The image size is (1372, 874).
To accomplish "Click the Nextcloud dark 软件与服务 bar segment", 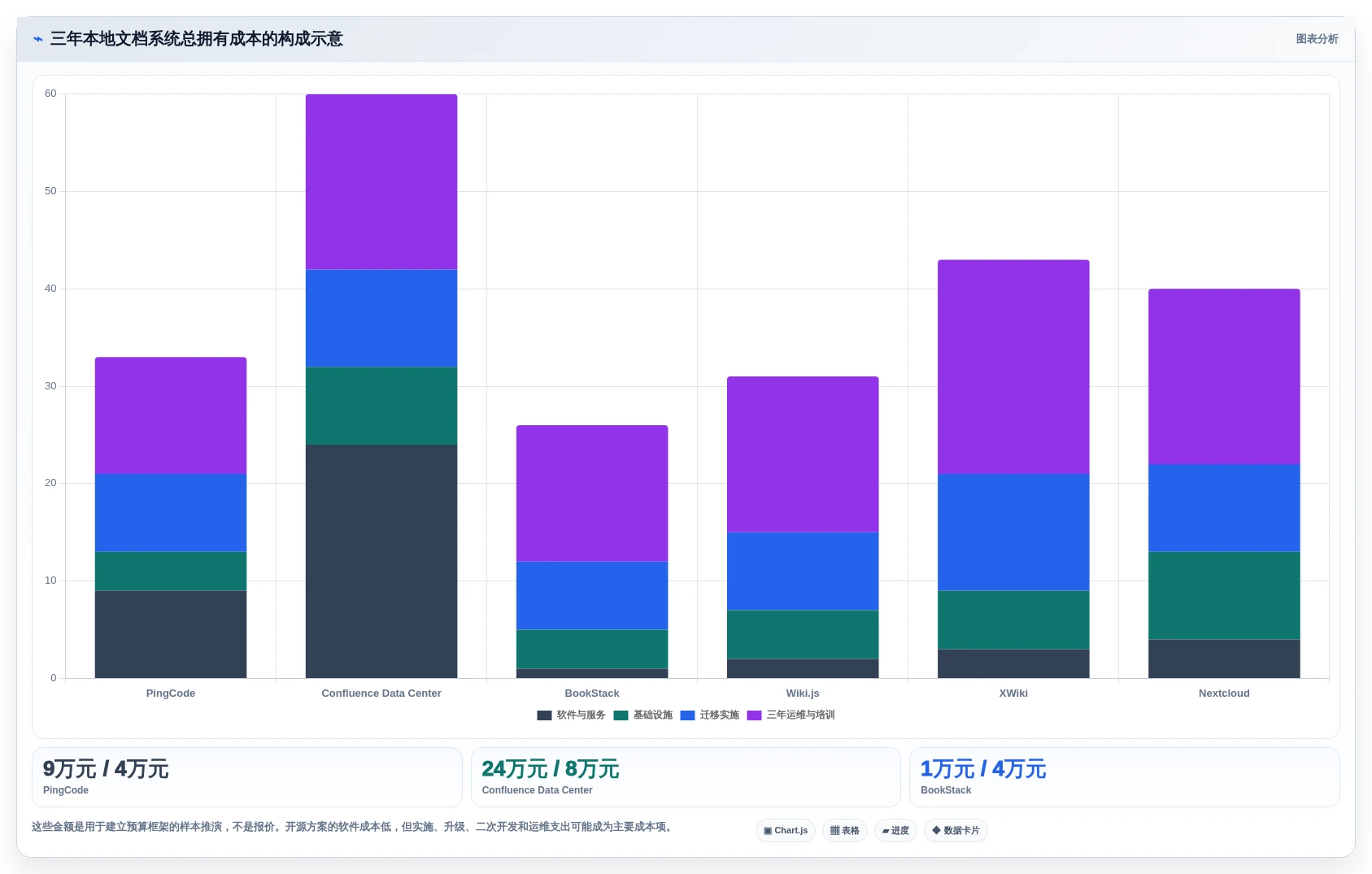I will click(x=1224, y=659).
